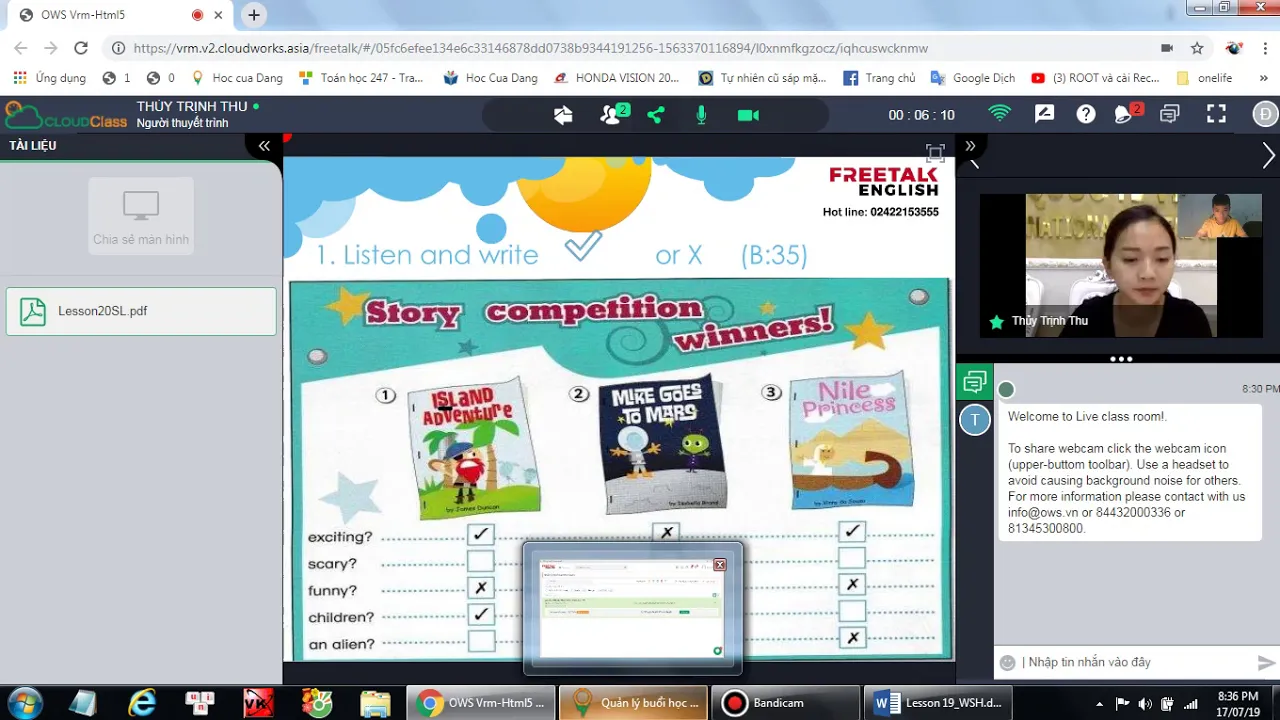Click the volume icon in system tray
1280x720 pixels.
1145,703
